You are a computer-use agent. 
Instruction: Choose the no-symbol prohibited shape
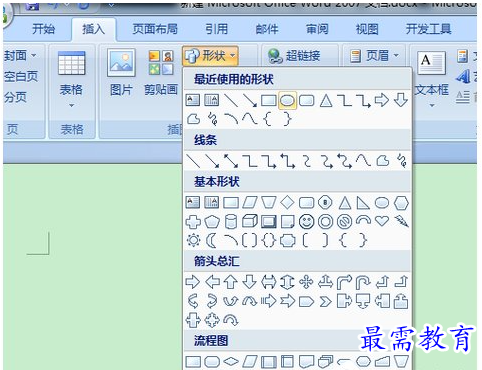coord(344,222)
